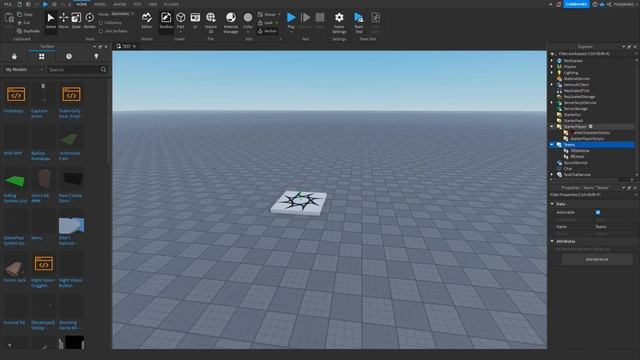
Task: Switch to the TEST ribbon tab
Action: [x=138, y=4]
